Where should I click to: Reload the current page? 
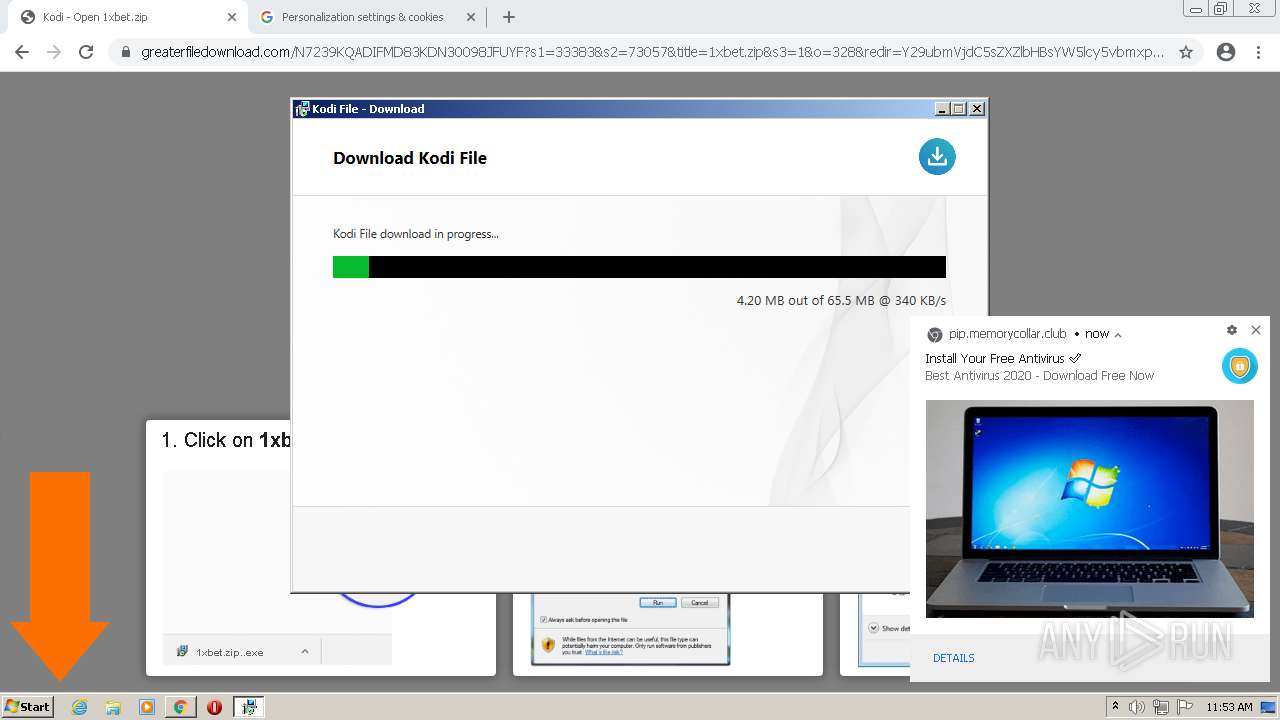tap(86, 52)
